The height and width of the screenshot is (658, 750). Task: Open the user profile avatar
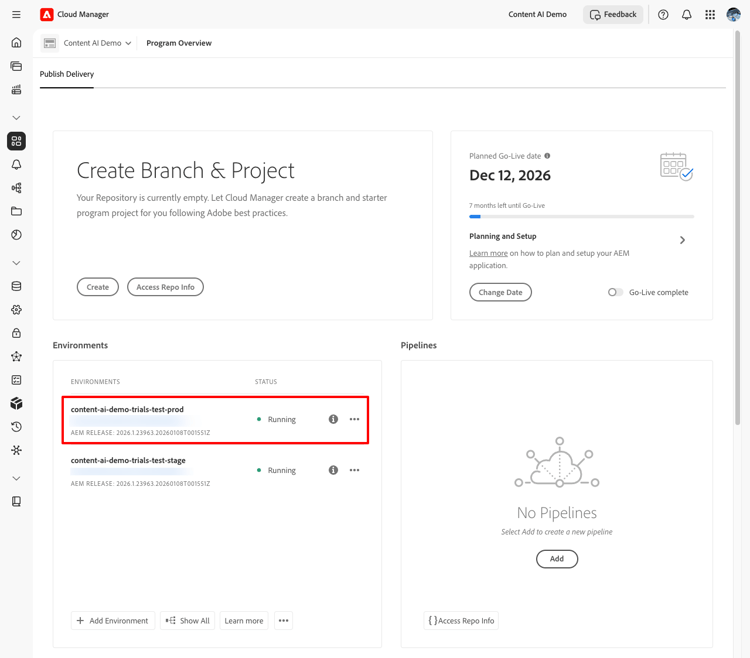pyautogui.click(x=733, y=14)
